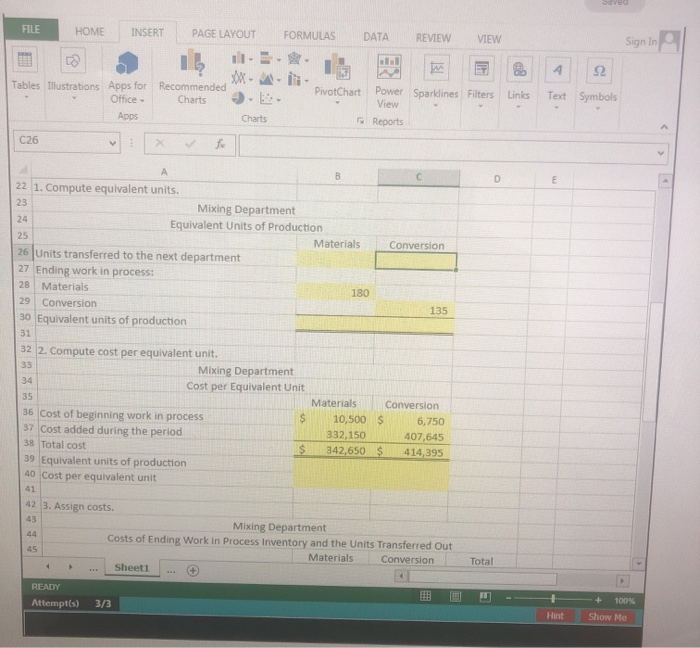
Task: Expand the Tables dropdown arrow
Action: [26, 97]
